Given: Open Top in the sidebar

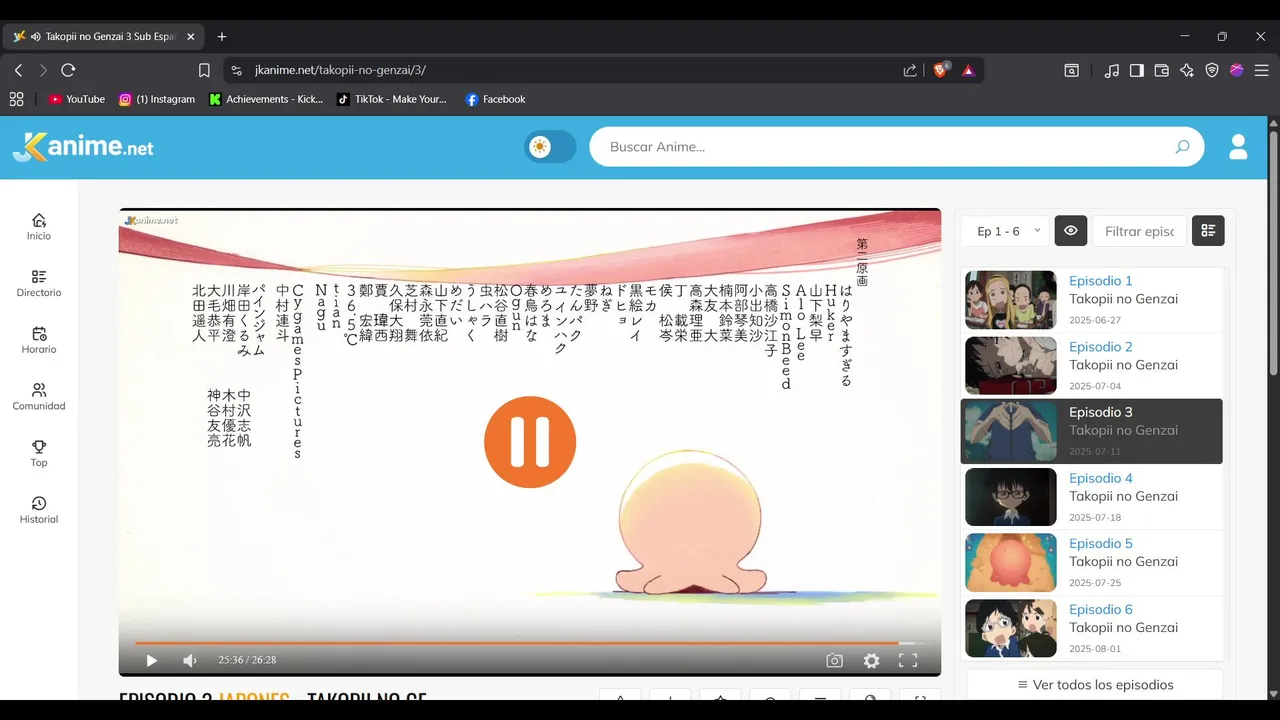Looking at the screenshot, I should (x=39, y=453).
